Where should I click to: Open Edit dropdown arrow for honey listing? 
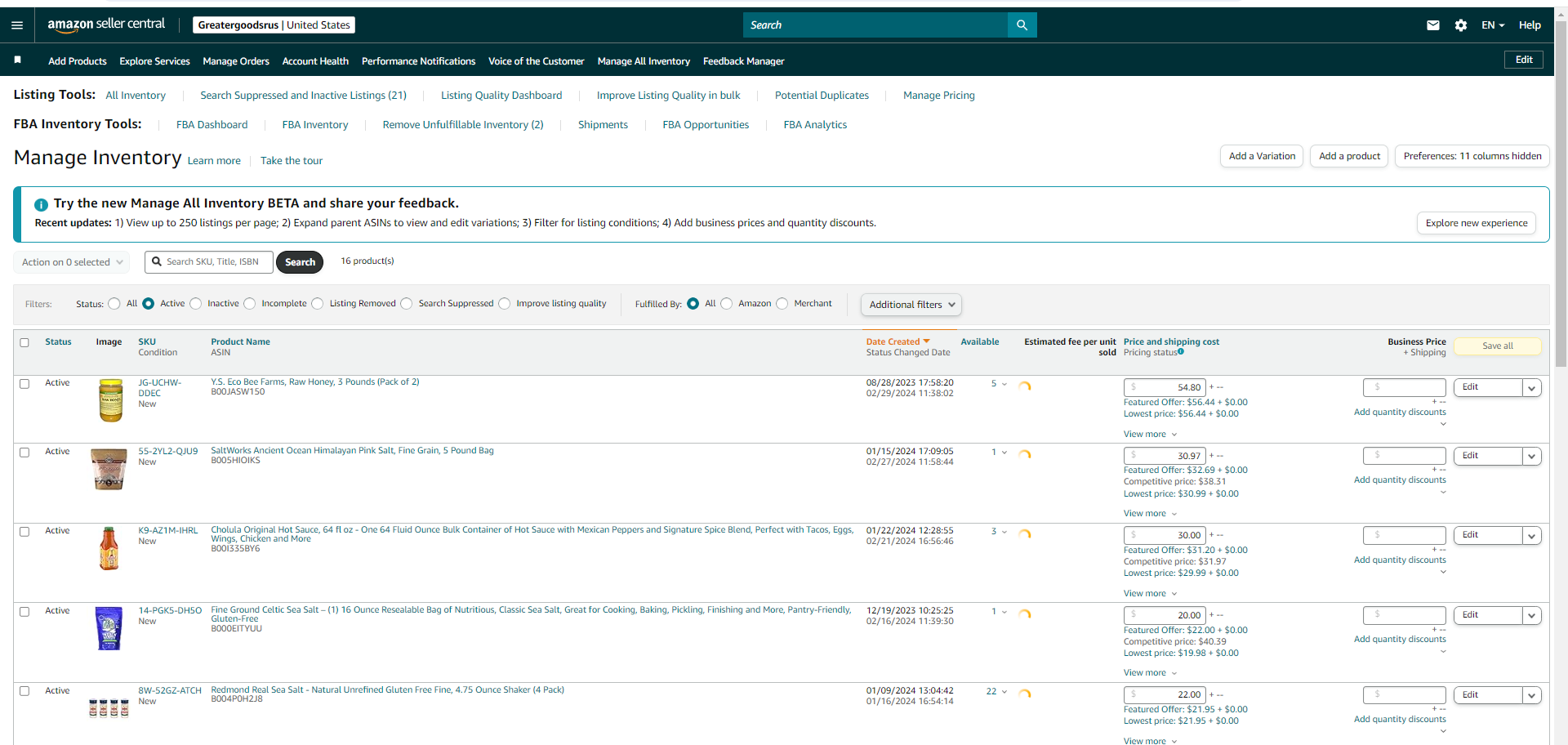coord(1532,388)
